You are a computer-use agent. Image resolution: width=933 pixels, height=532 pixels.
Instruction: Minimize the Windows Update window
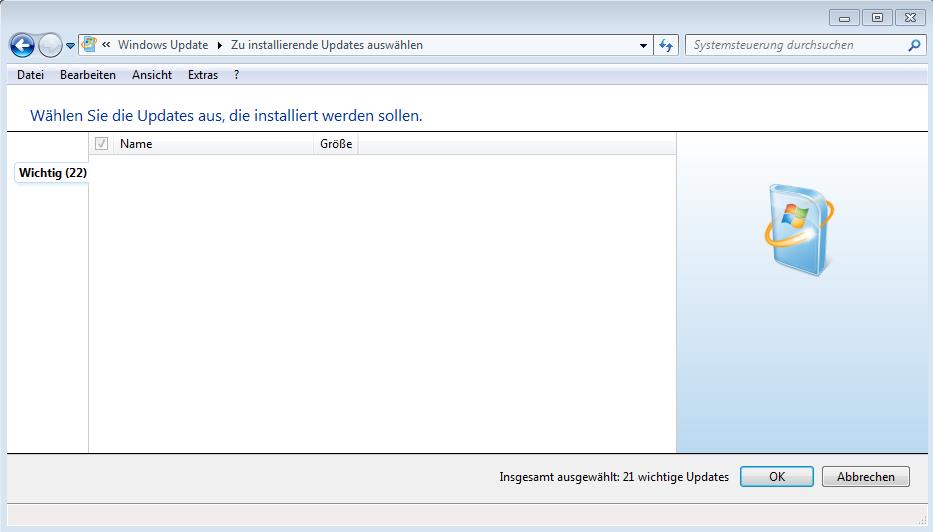point(844,18)
